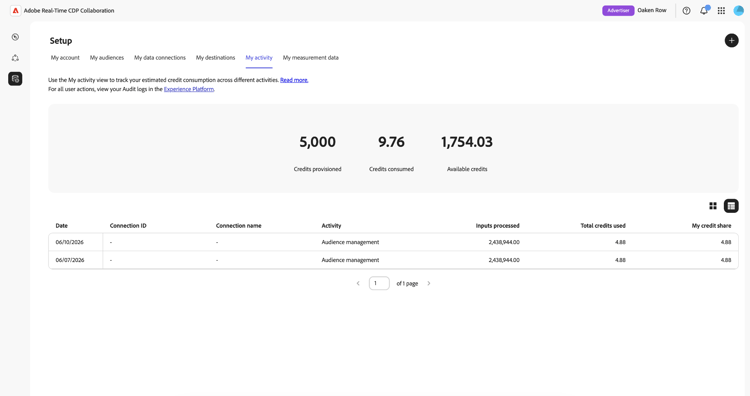Switch to My audiences tab

(x=107, y=57)
